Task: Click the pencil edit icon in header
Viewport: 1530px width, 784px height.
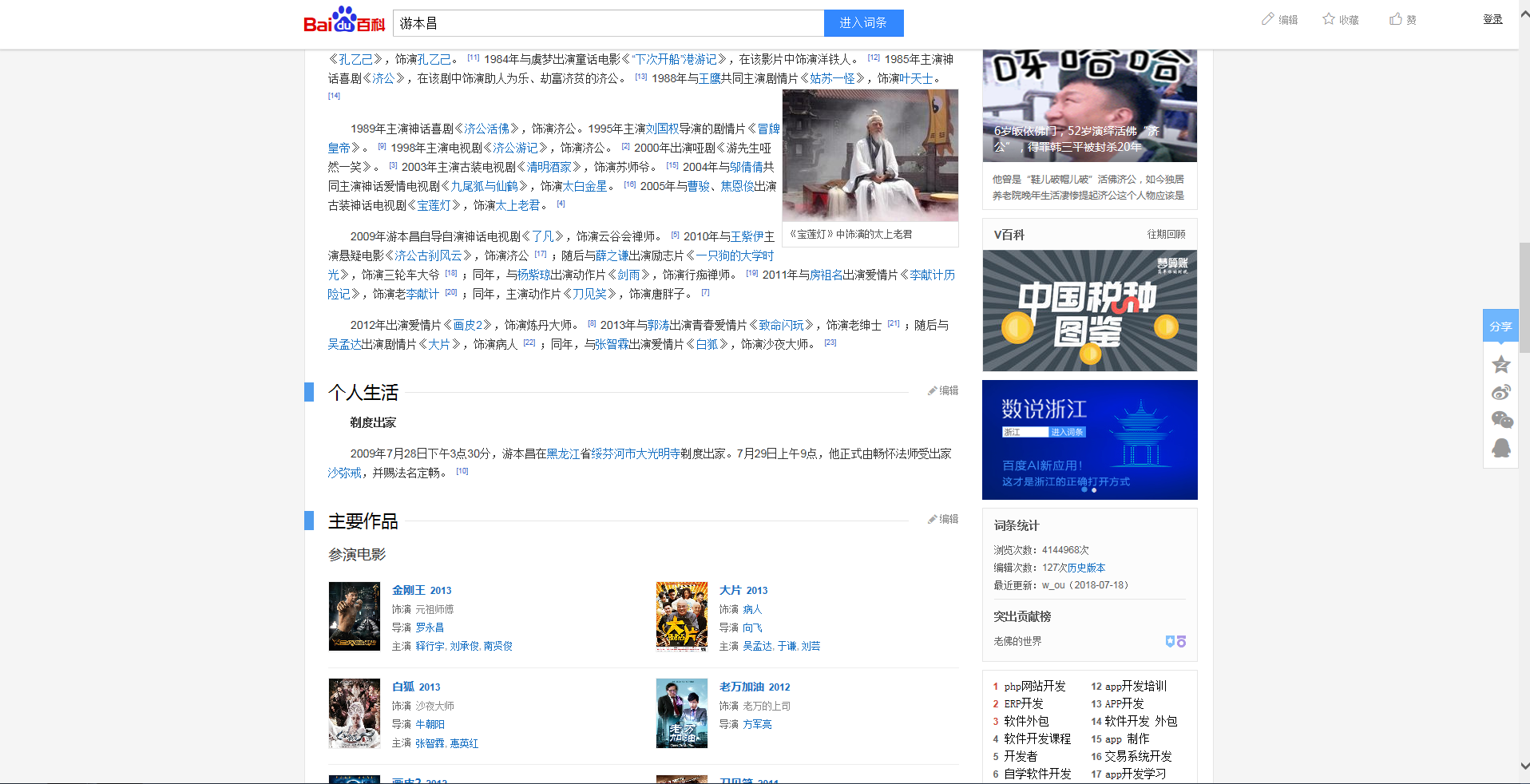Action: 1268,19
